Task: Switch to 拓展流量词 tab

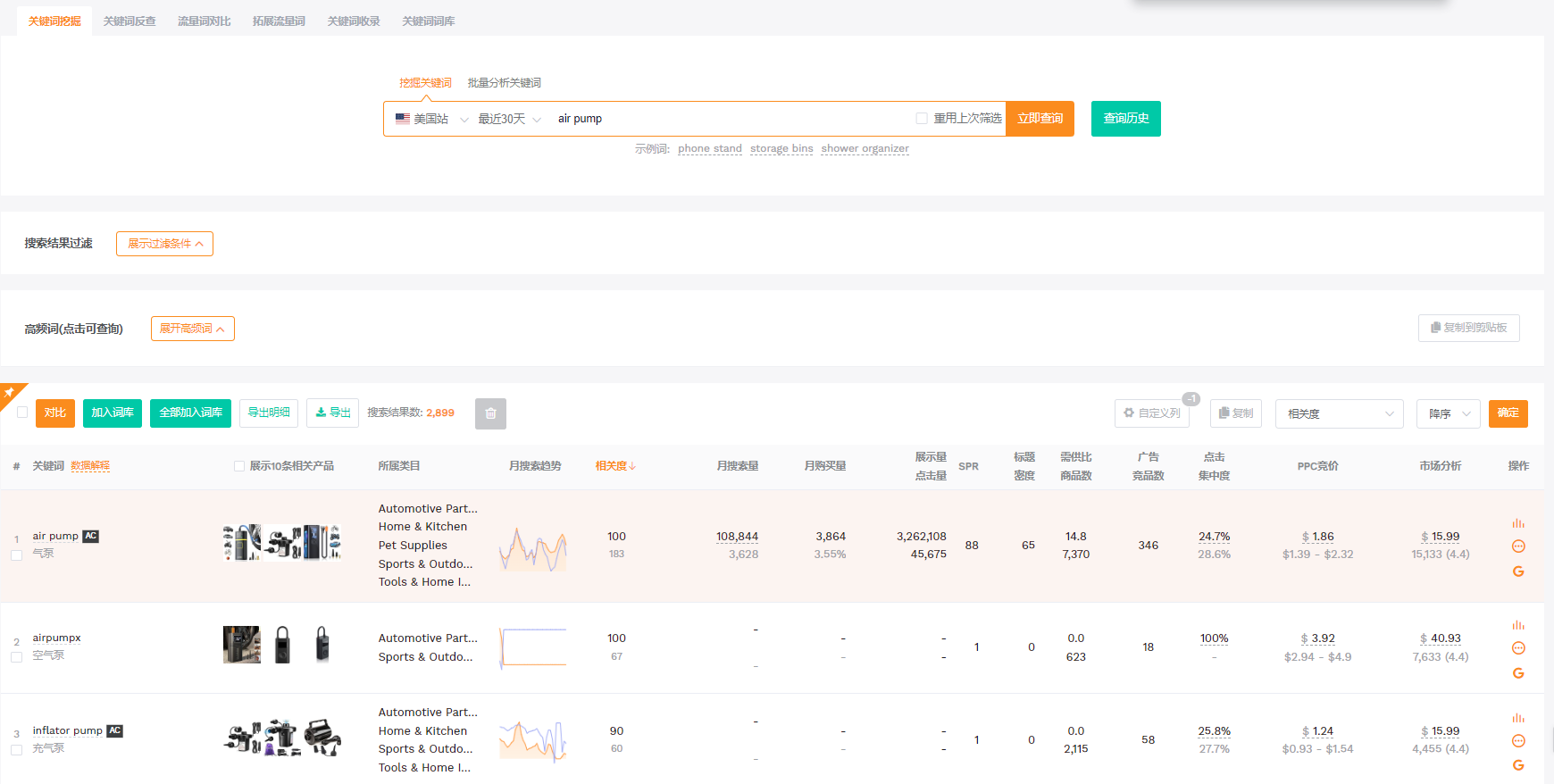Action: [279, 21]
